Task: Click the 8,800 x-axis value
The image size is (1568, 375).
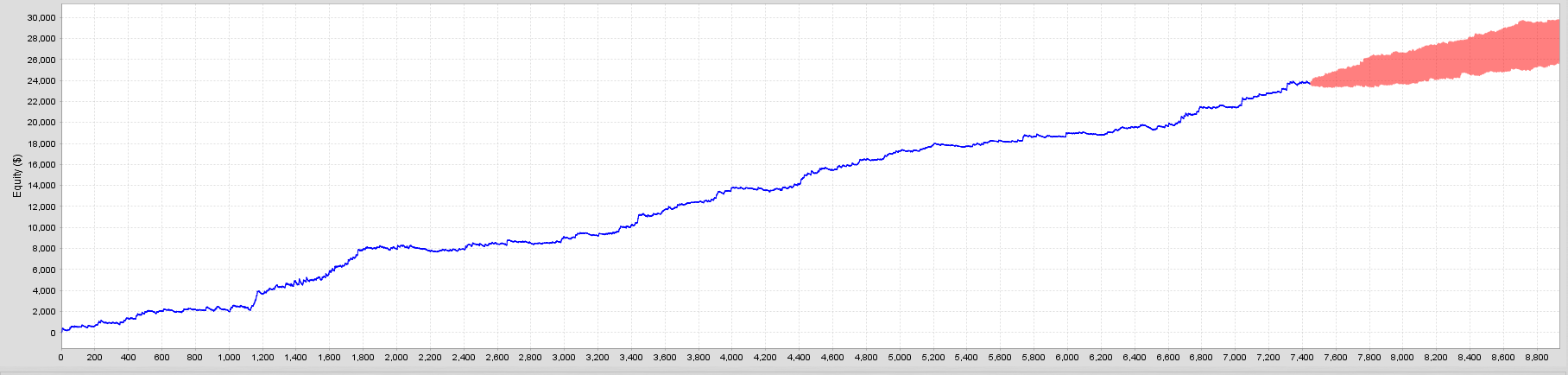Action: point(1537,357)
